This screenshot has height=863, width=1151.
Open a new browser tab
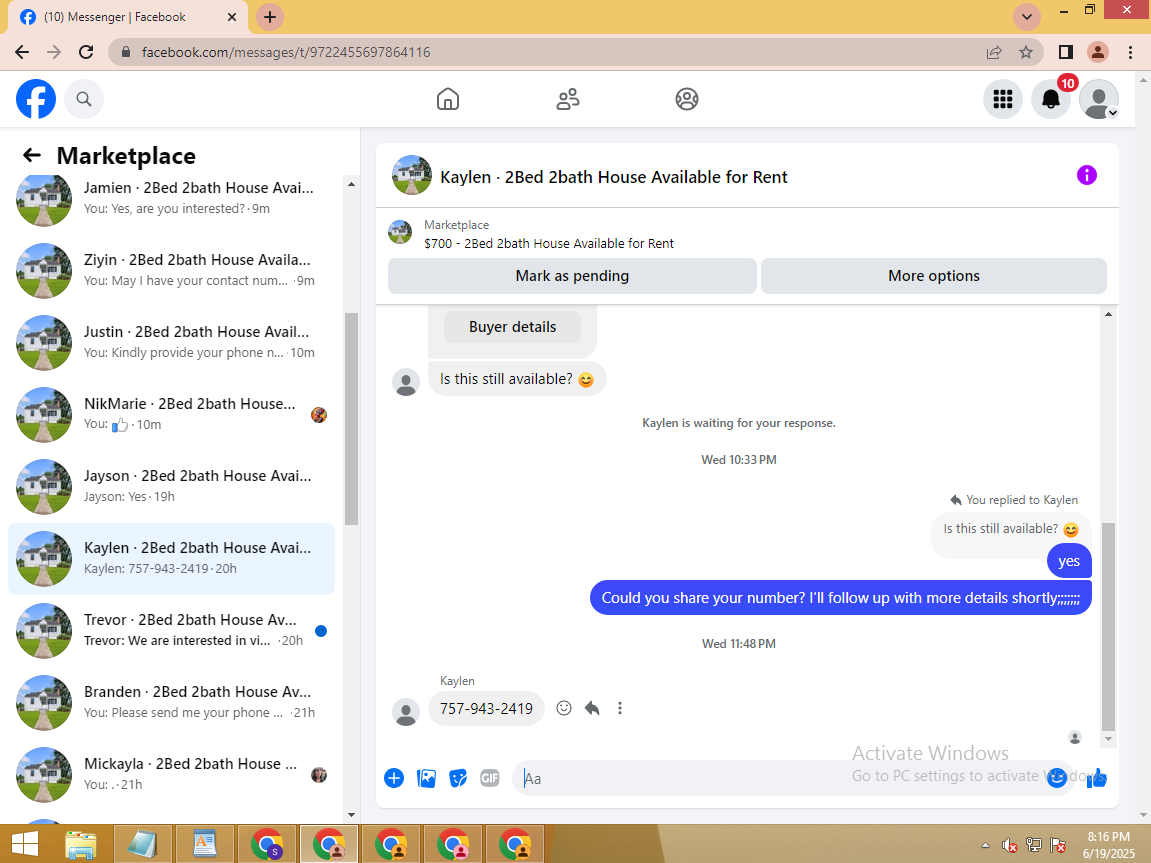pos(270,17)
